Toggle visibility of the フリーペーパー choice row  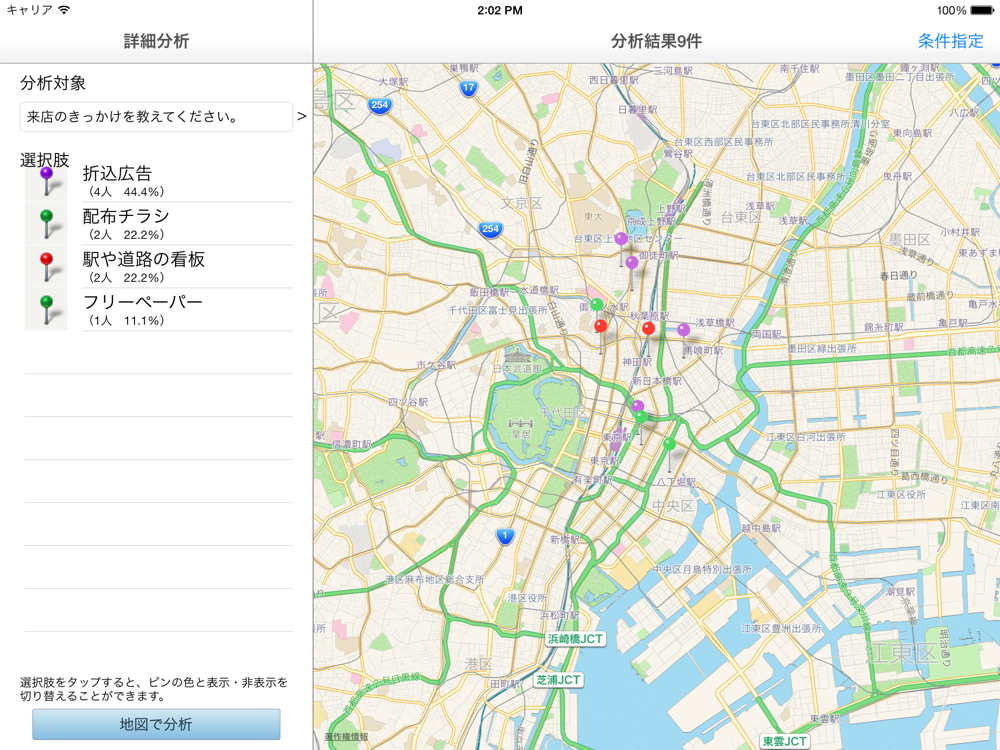(180, 310)
